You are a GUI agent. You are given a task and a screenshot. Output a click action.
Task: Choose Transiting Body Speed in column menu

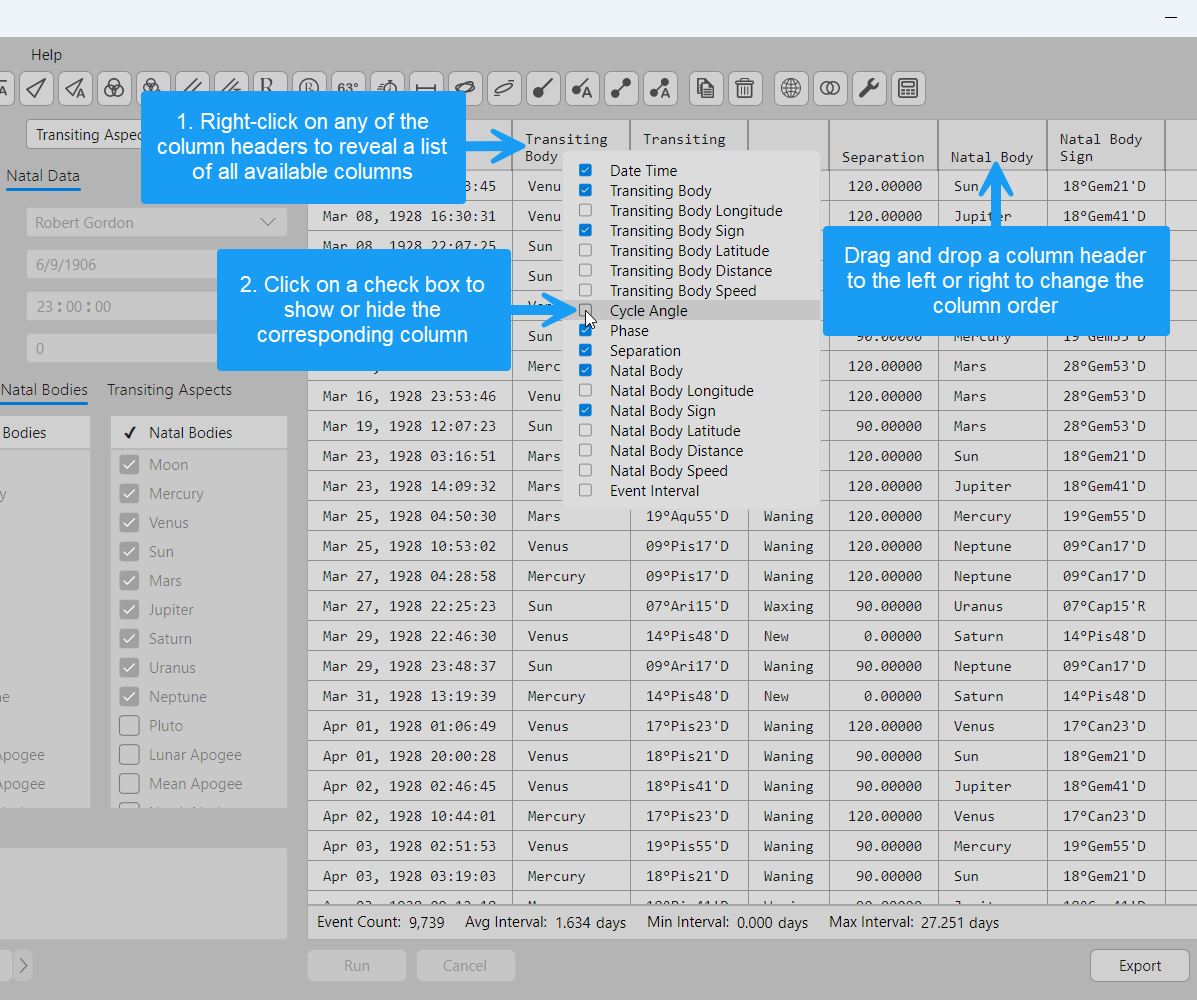click(x=682, y=291)
